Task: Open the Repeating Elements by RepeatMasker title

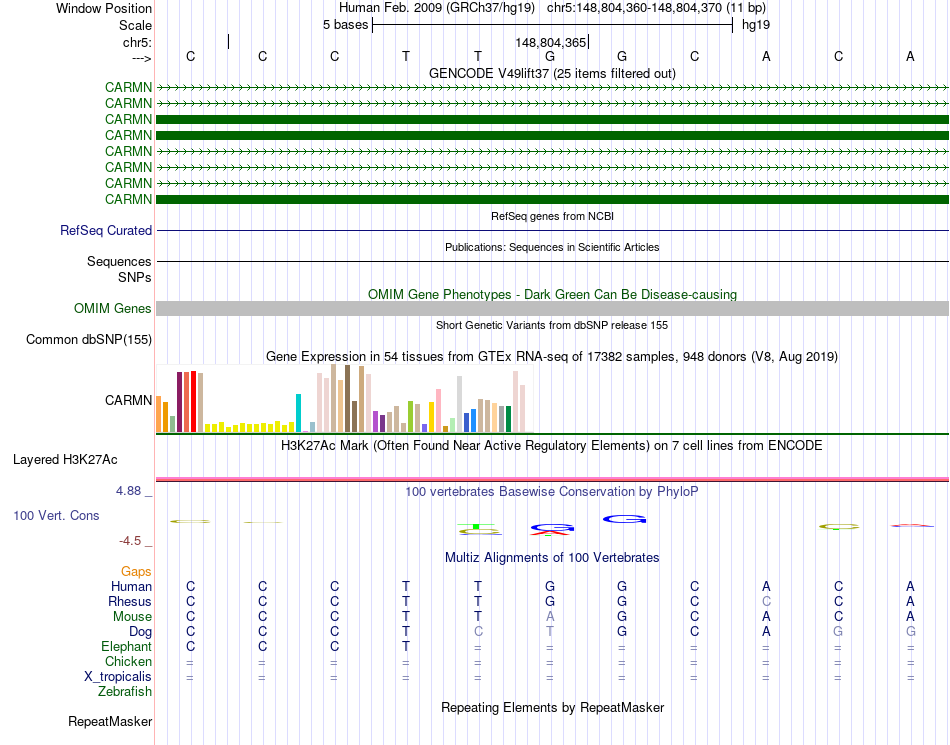Action: pos(552,707)
